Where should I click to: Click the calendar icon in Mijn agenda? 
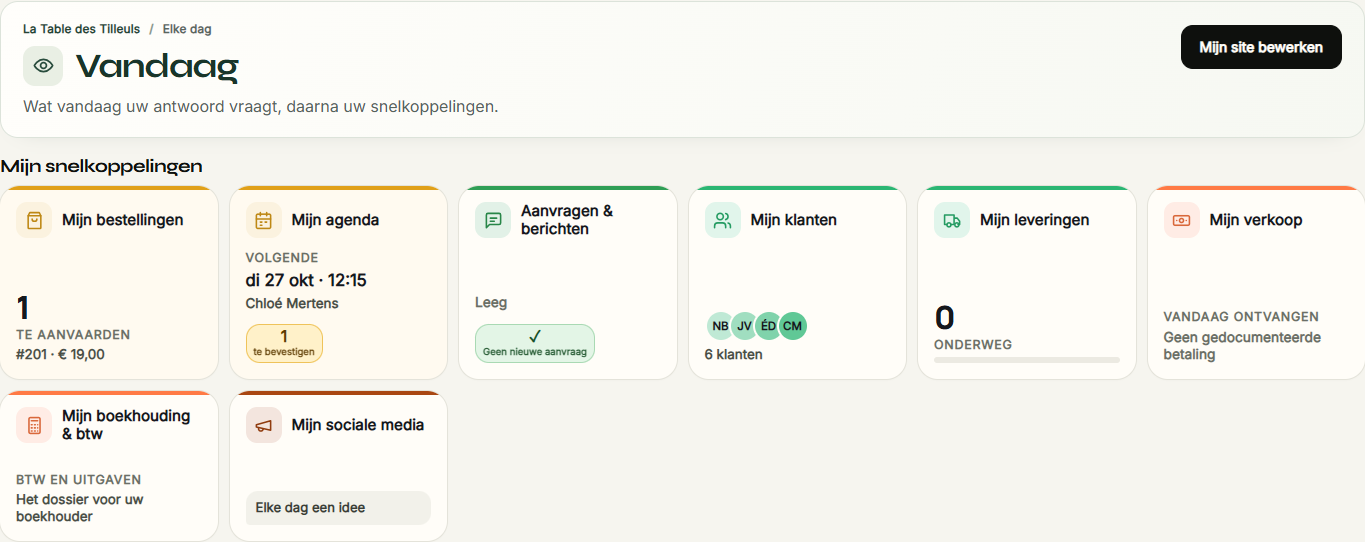264,220
